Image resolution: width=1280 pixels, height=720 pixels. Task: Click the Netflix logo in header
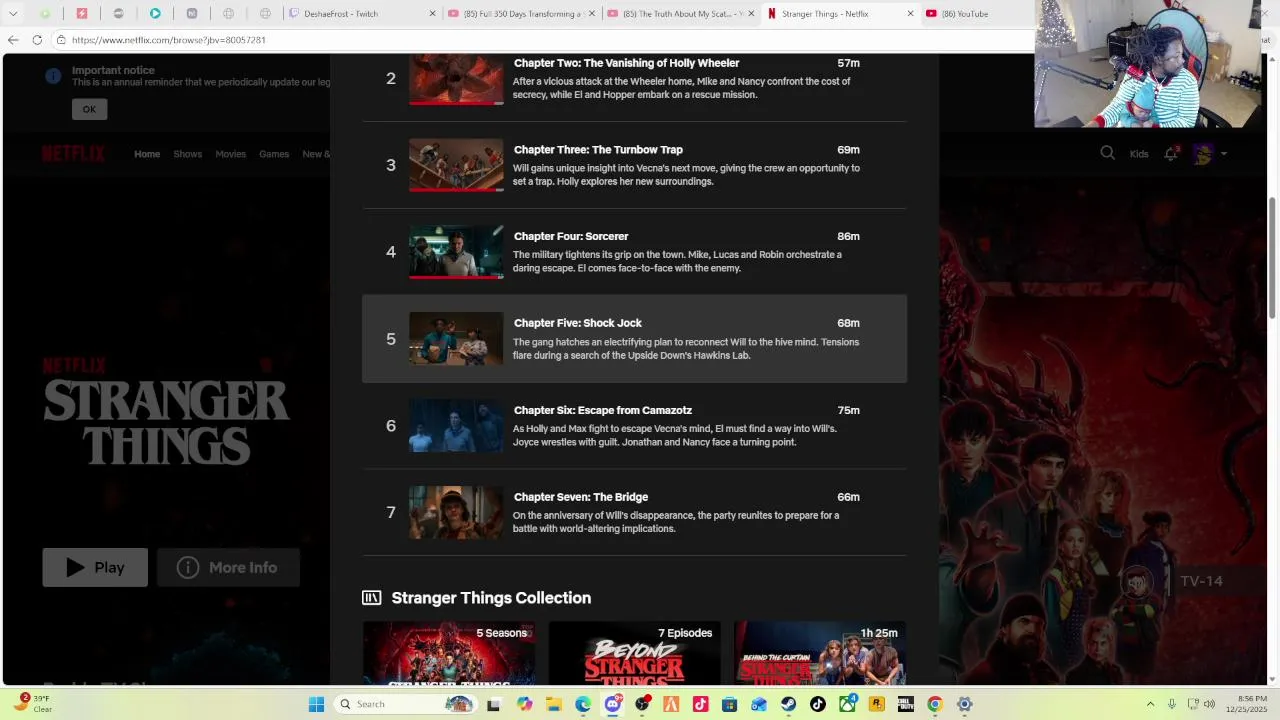[73, 154]
